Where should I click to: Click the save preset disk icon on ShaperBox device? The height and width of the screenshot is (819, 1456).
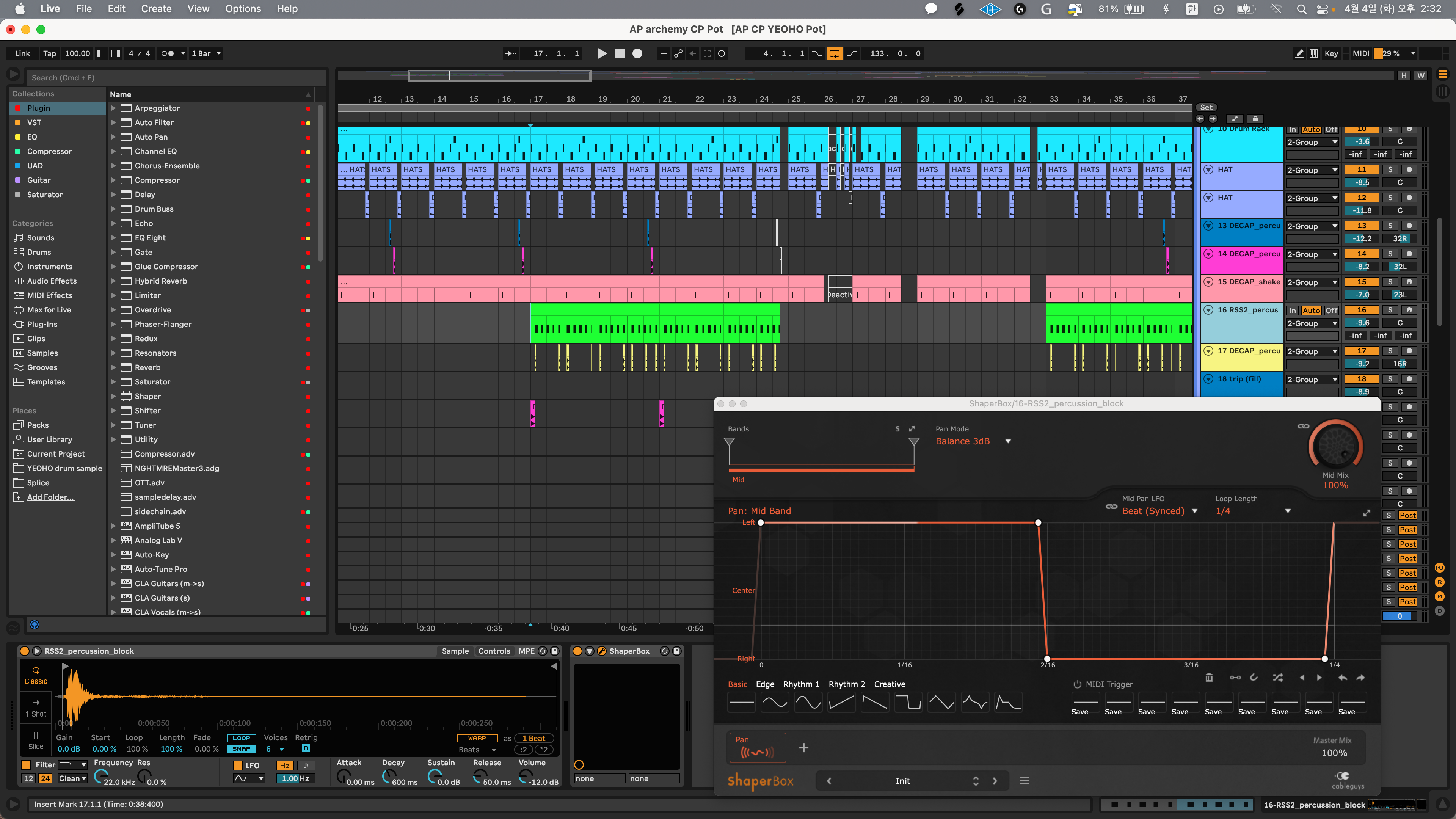coord(676,651)
